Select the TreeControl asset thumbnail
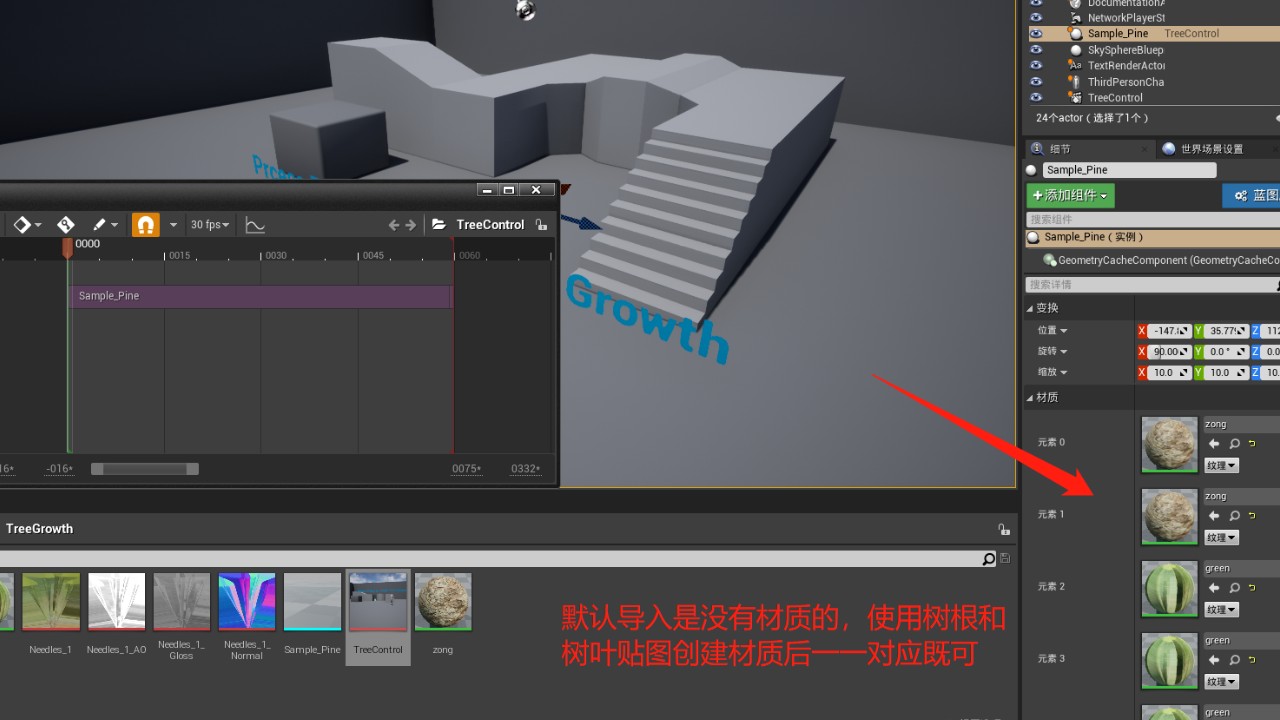Screen dimensions: 1280x720 (x=378, y=602)
